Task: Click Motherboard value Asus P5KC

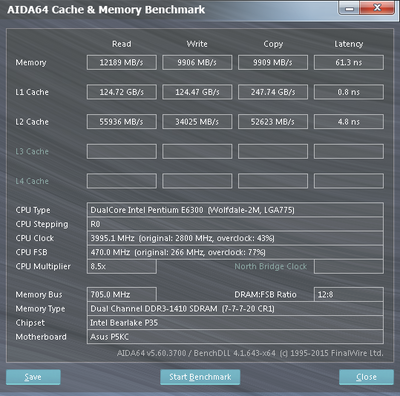Action: (x=235, y=337)
